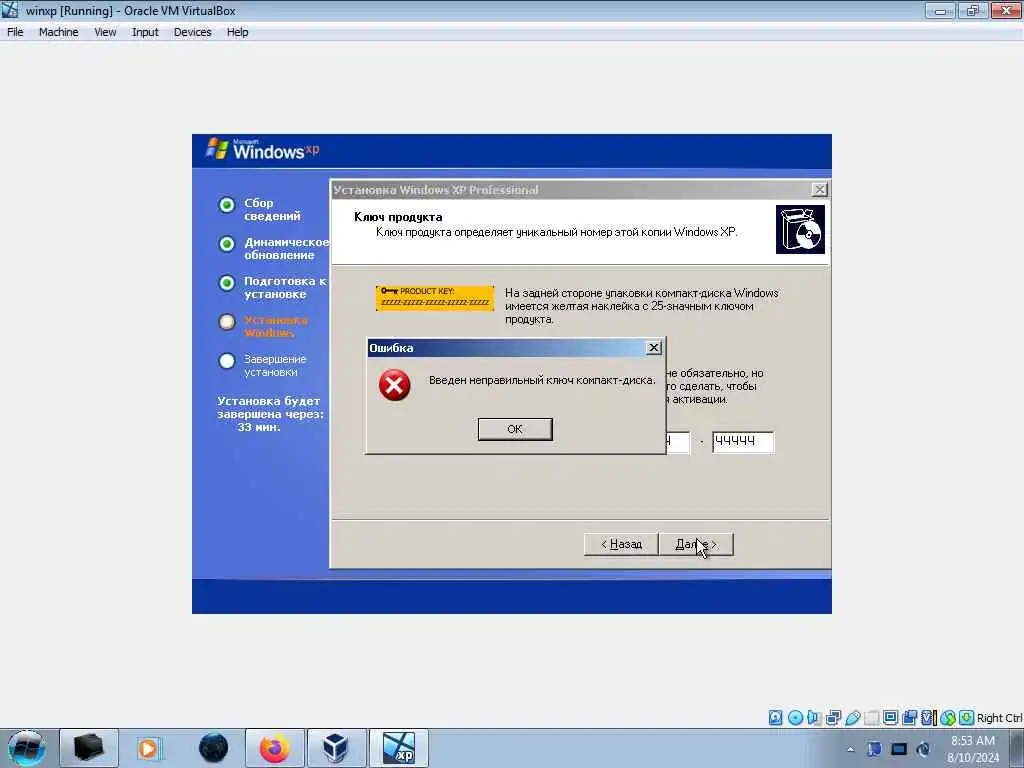Click the clock showing 8:53 AM

[x=973, y=748]
